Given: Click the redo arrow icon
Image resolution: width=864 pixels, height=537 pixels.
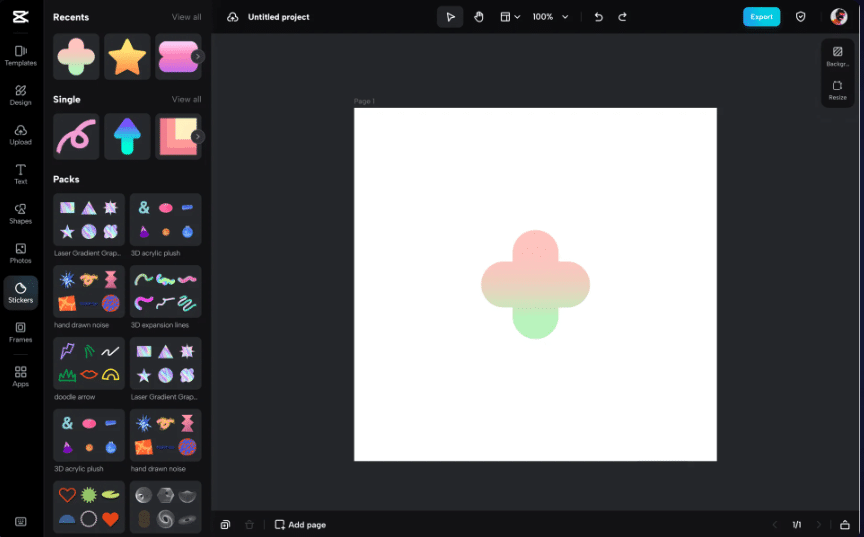Looking at the screenshot, I should (x=622, y=17).
